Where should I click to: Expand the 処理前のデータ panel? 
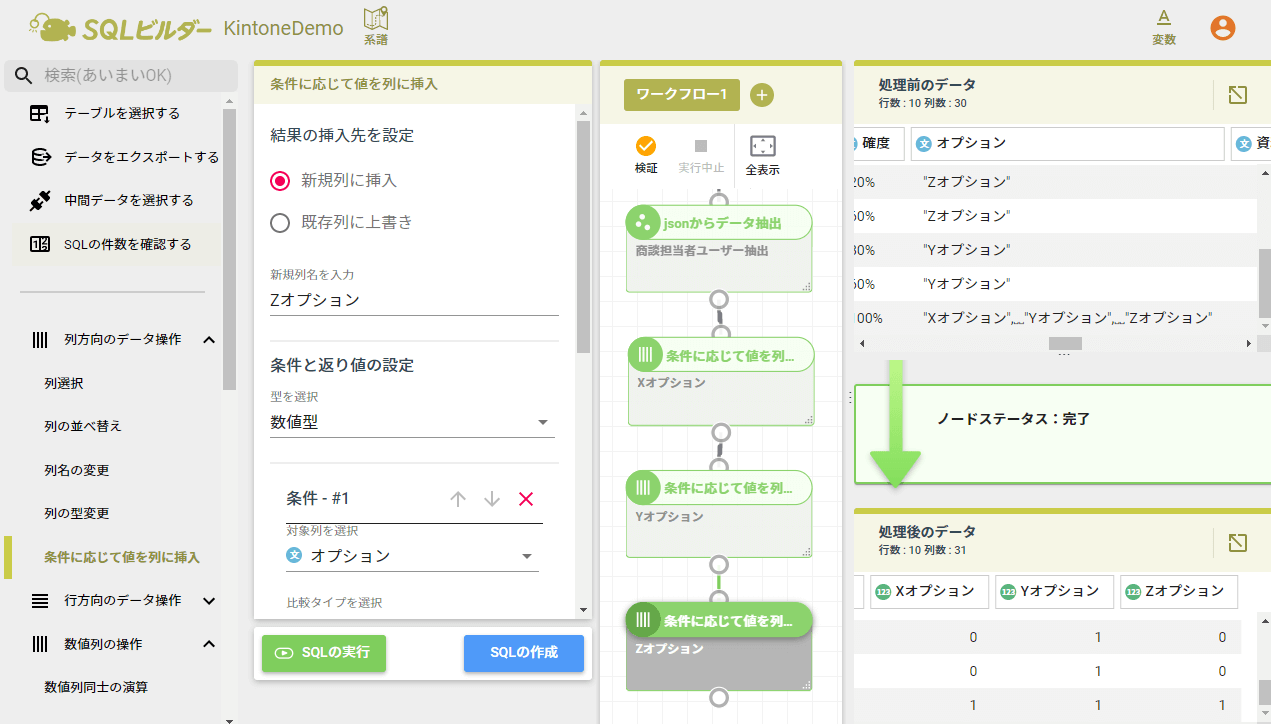1237,95
